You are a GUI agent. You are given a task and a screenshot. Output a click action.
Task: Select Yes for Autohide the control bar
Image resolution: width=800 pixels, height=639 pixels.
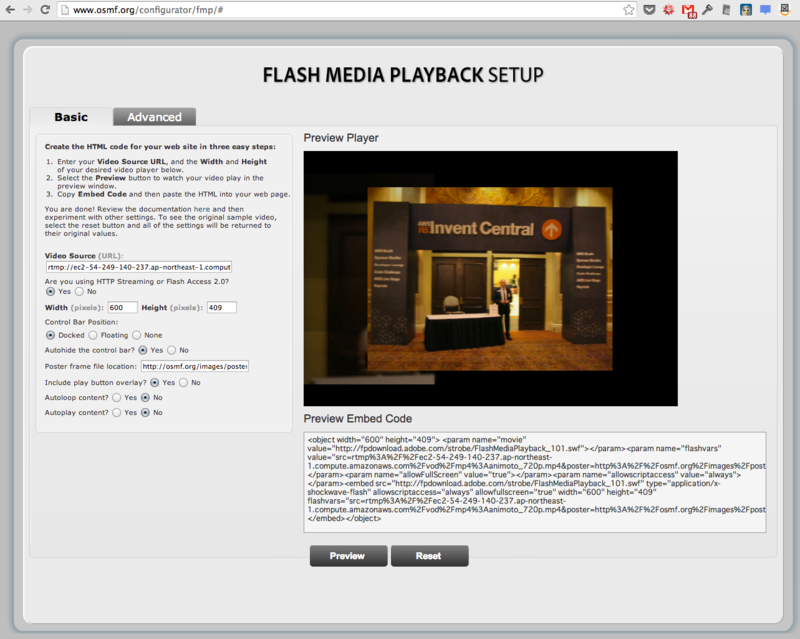[x=143, y=350]
